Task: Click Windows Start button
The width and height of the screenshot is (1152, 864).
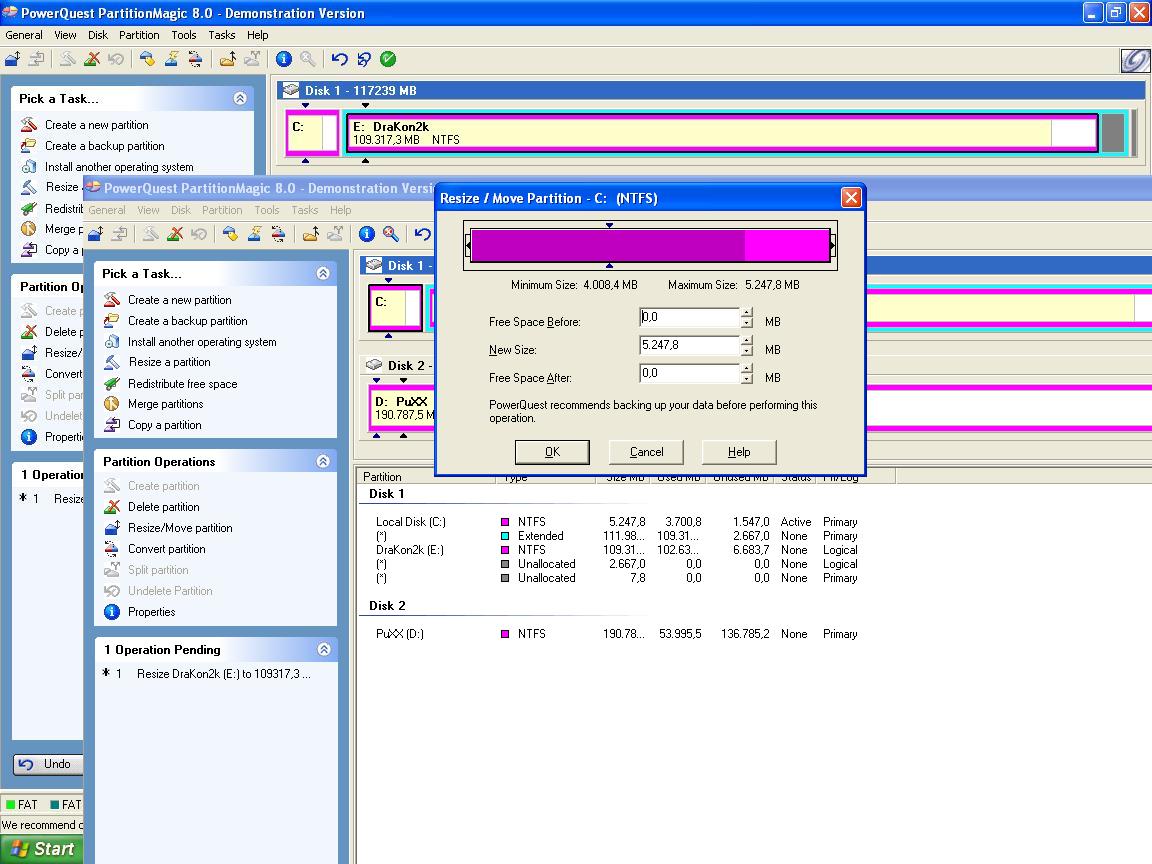Action: [x=42, y=849]
